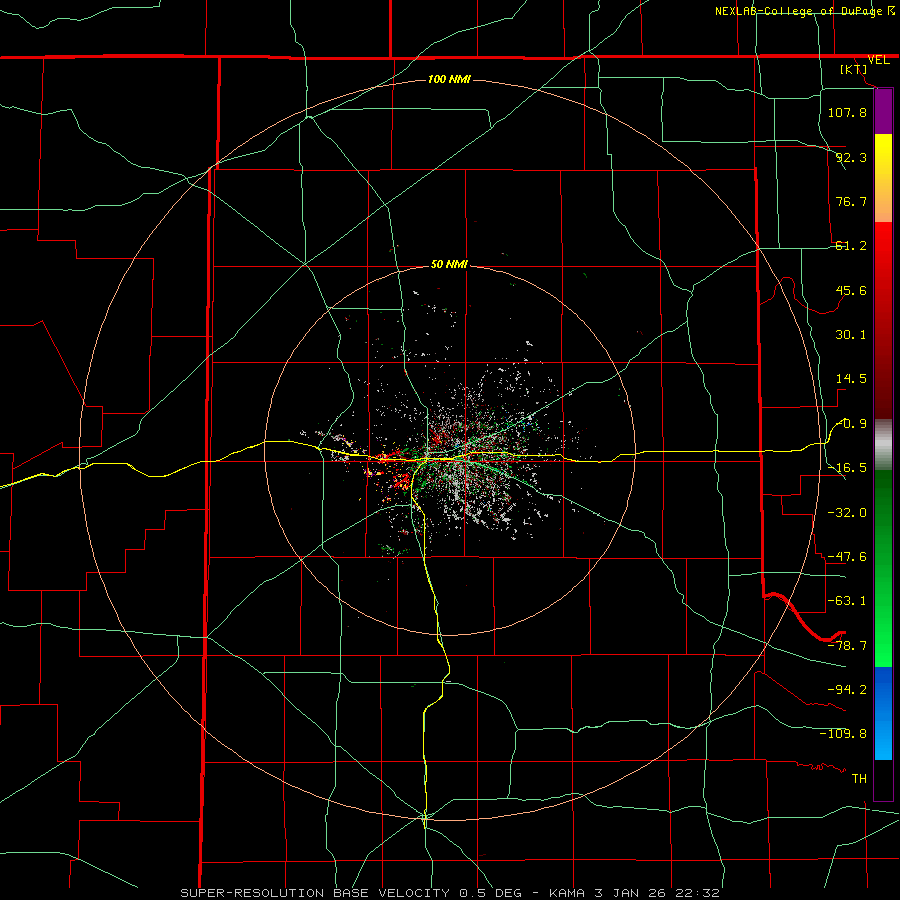Click the VEL legend title

tap(878, 60)
